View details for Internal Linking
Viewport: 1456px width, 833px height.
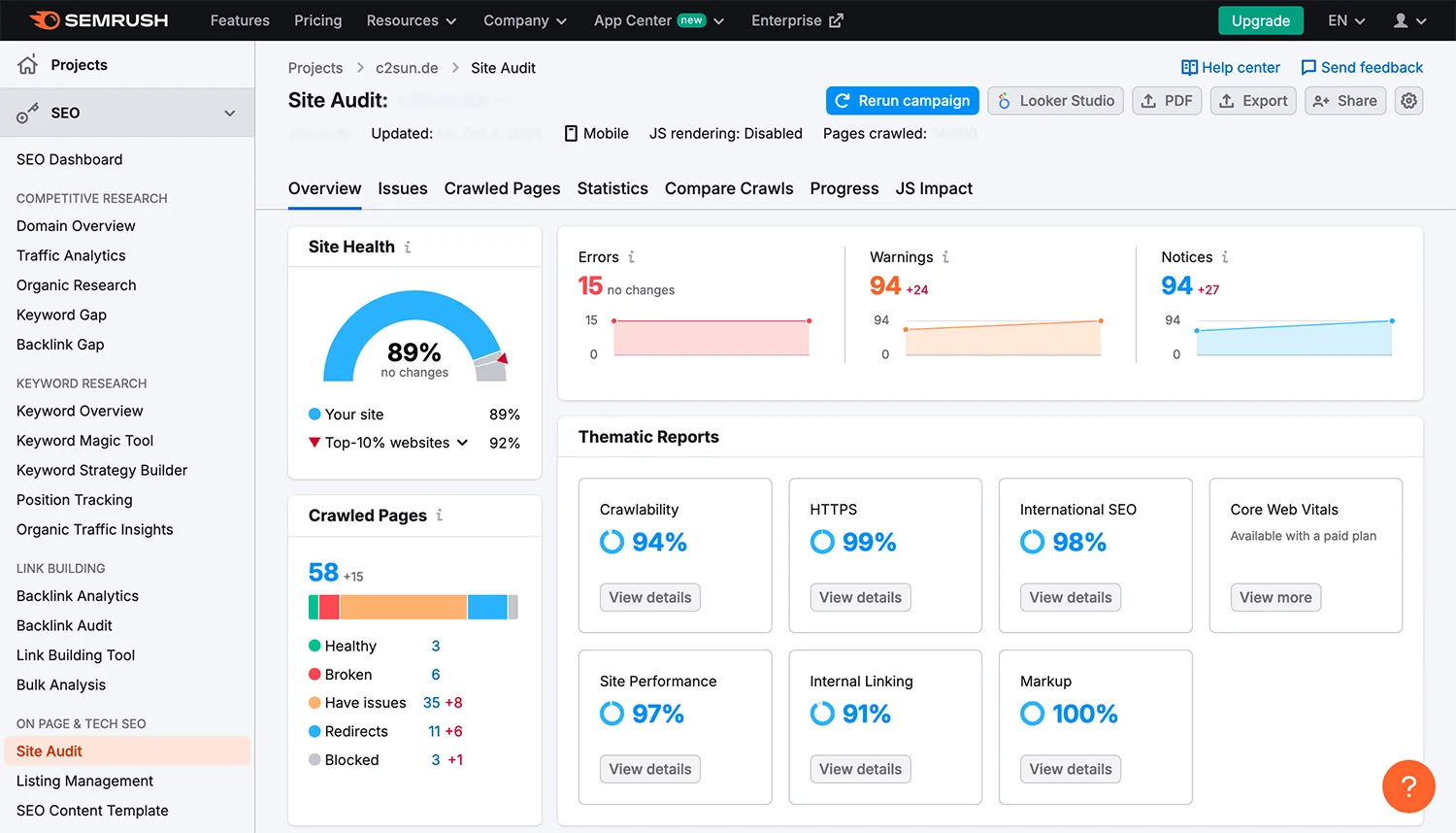pyautogui.click(x=860, y=769)
